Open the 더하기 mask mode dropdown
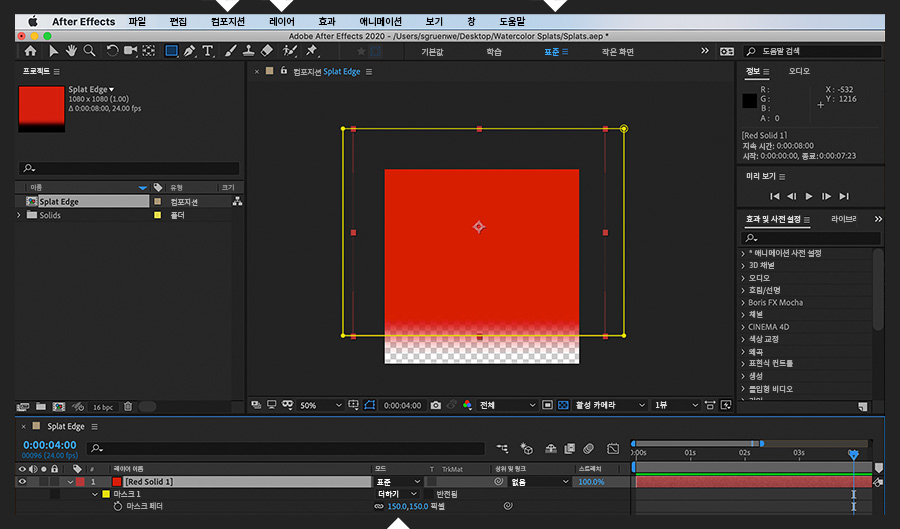The height and width of the screenshot is (529, 900). (396, 494)
